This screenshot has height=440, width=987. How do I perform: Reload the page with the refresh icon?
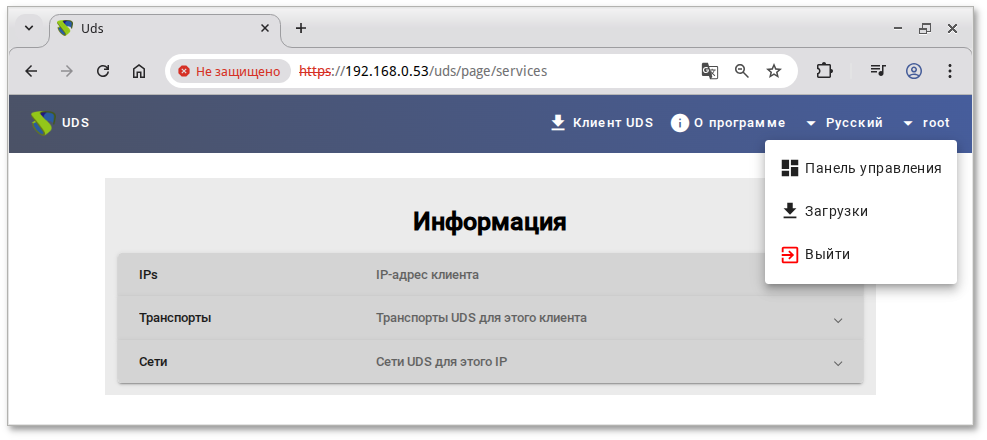coord(103,71)
